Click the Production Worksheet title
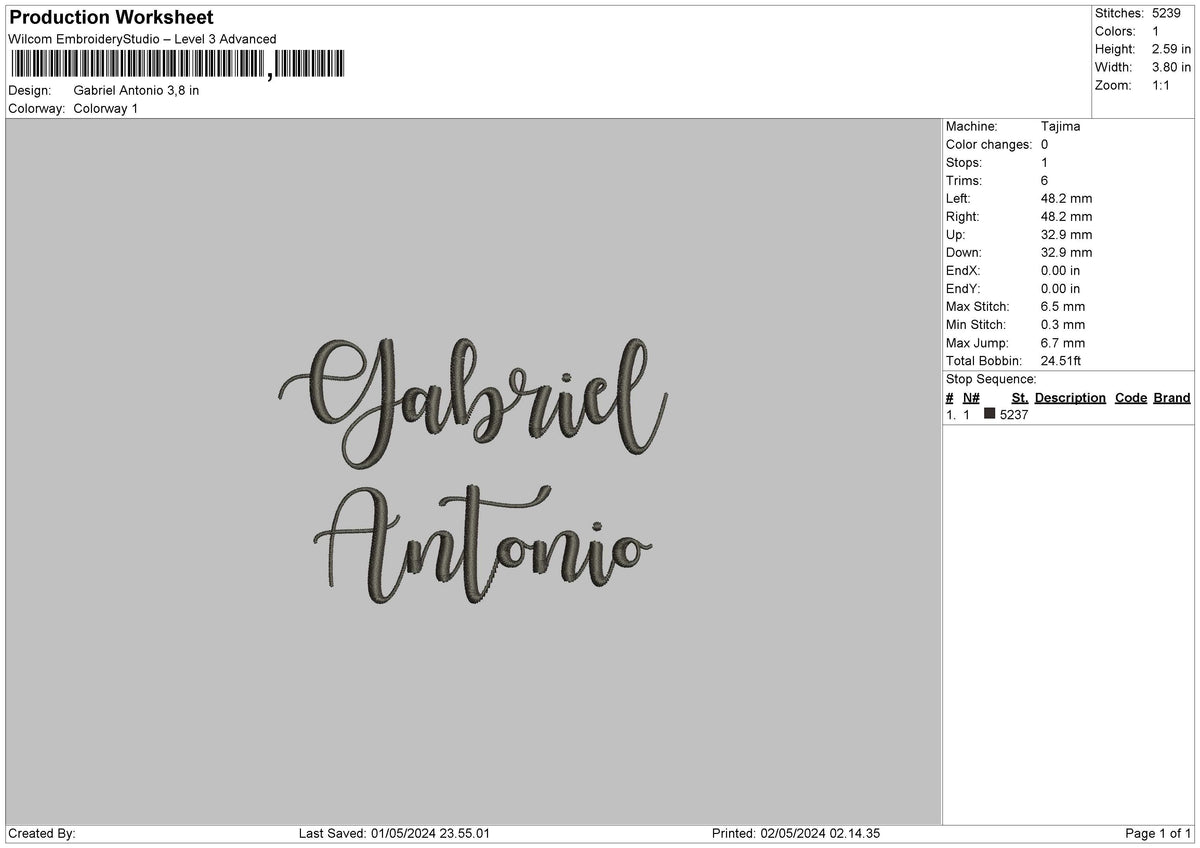Screen dimensions: 1200x848 (x=111, y=18)
